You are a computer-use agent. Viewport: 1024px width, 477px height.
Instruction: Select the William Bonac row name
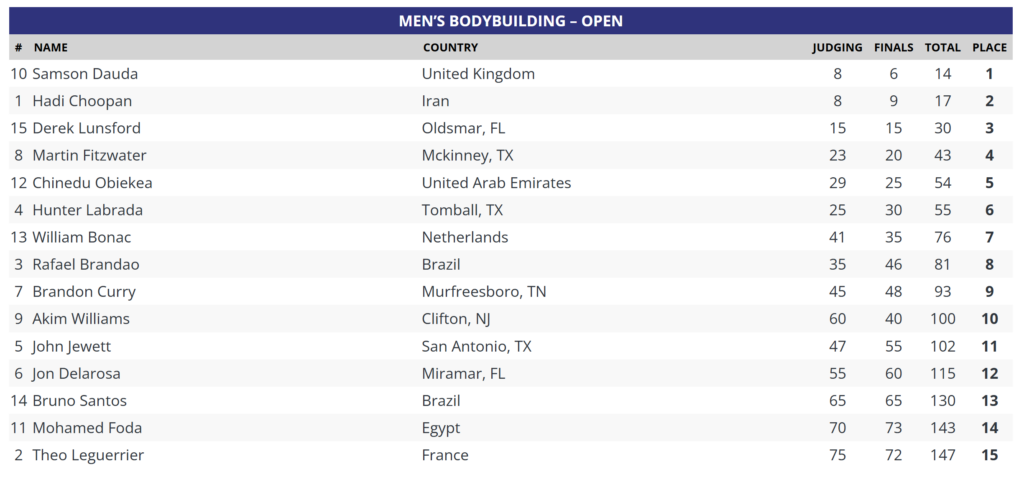tap(82, 237)
